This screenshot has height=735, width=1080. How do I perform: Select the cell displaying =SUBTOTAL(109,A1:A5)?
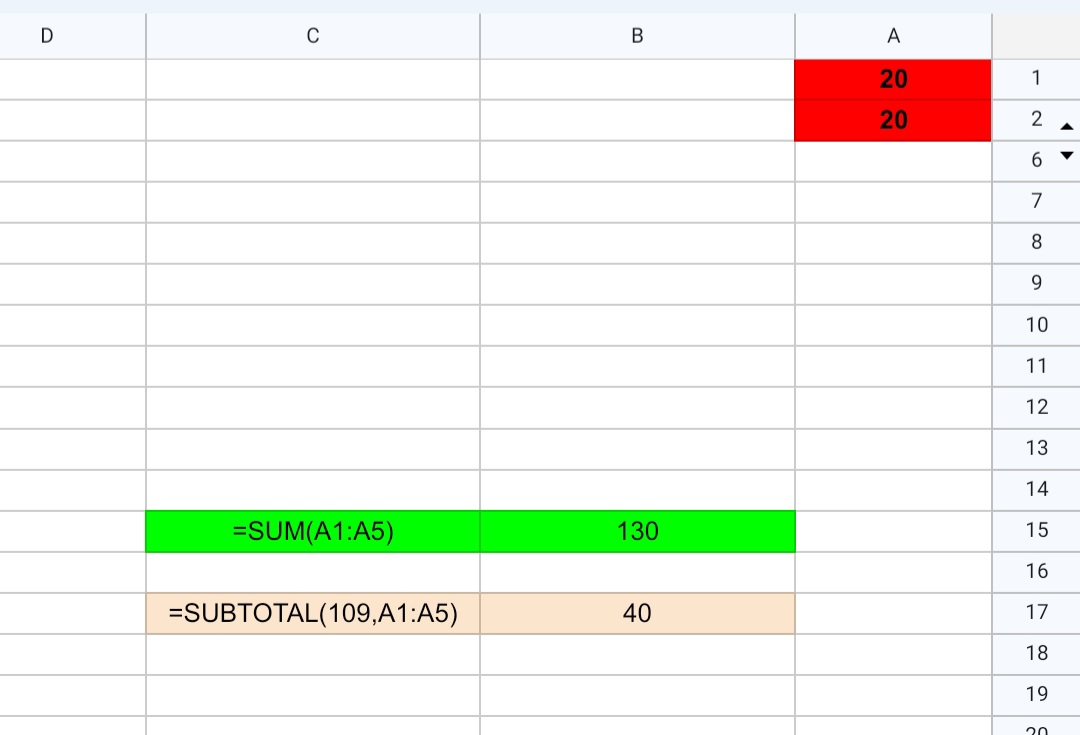(313, 613)
